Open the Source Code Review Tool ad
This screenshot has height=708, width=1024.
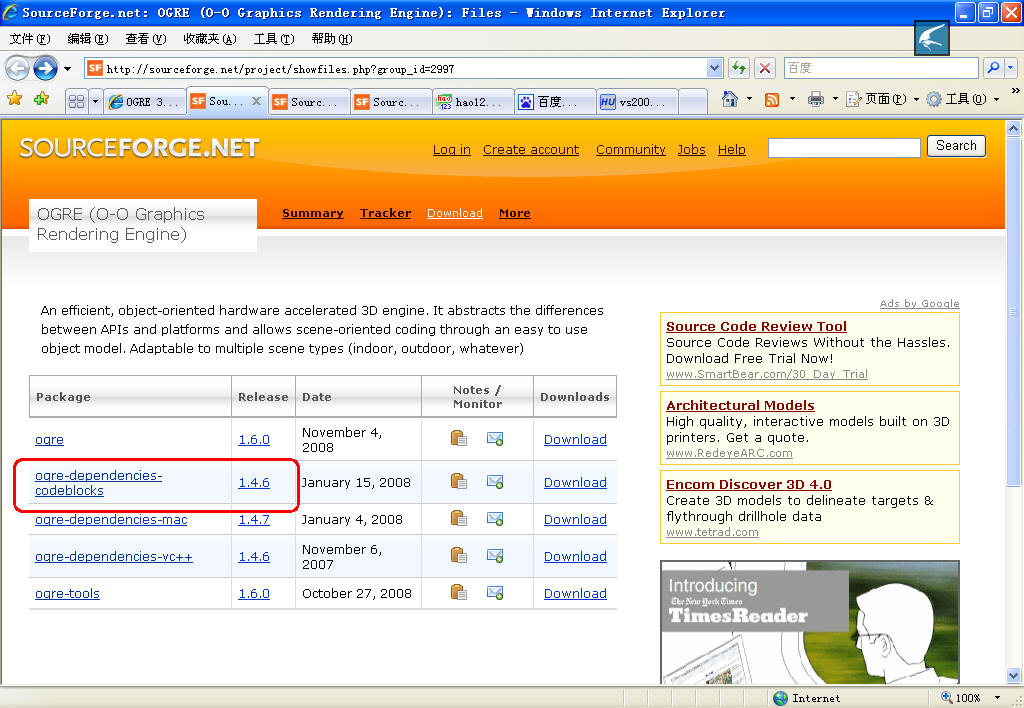pyautogui.click(x=756, y=326)
